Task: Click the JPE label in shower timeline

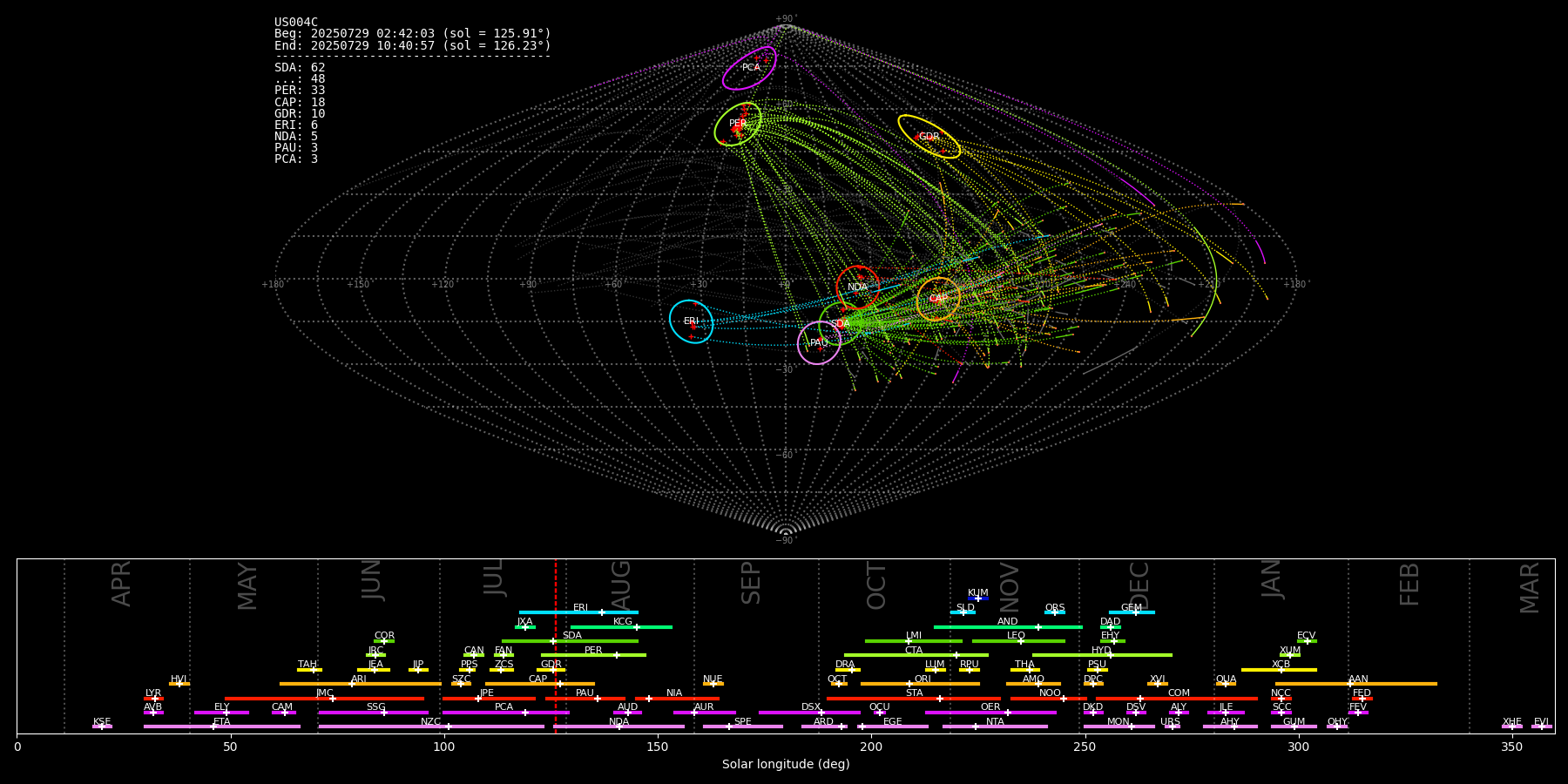Action: pos(487,693)
